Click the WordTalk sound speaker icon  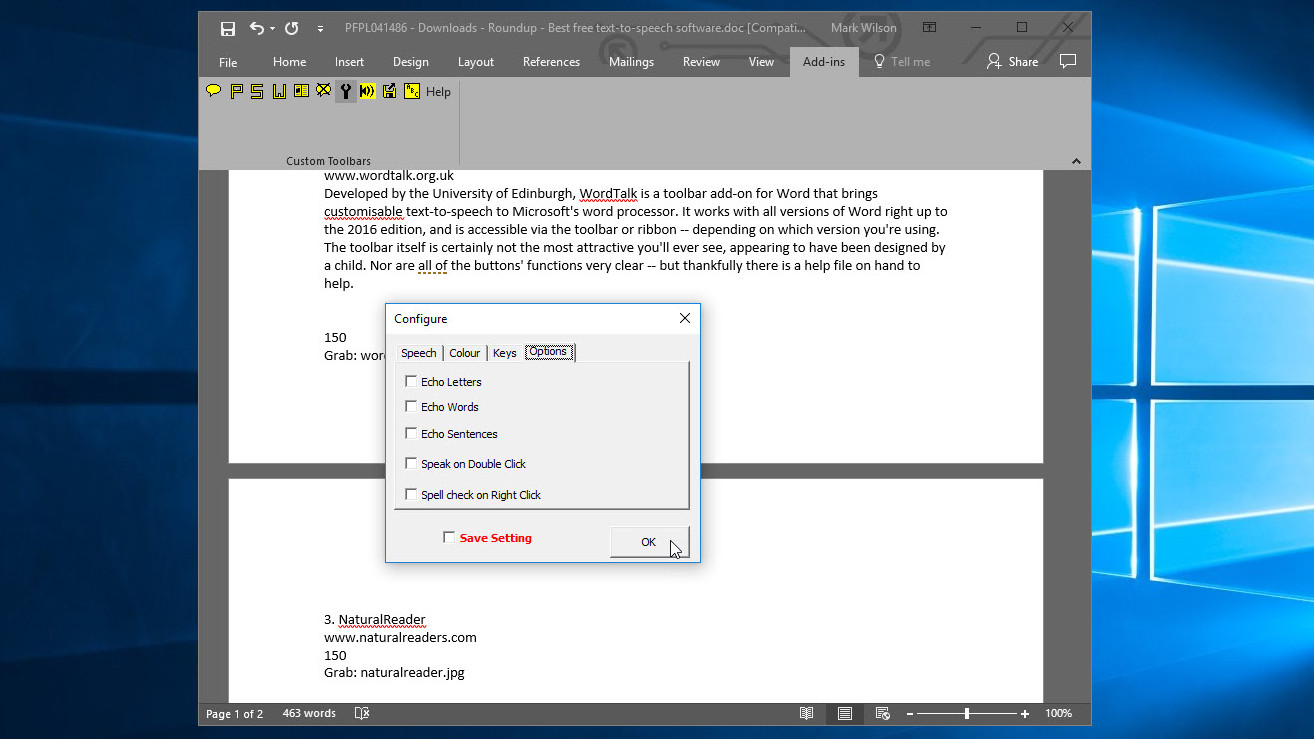368,91
